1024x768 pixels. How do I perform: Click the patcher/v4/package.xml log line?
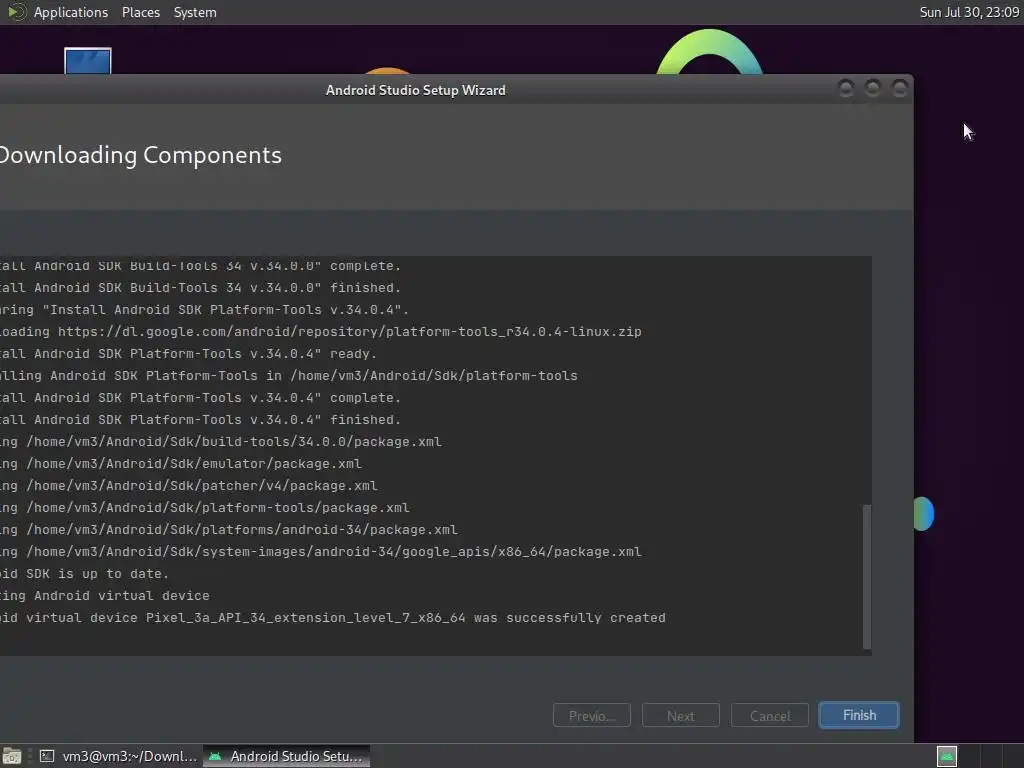189,486
